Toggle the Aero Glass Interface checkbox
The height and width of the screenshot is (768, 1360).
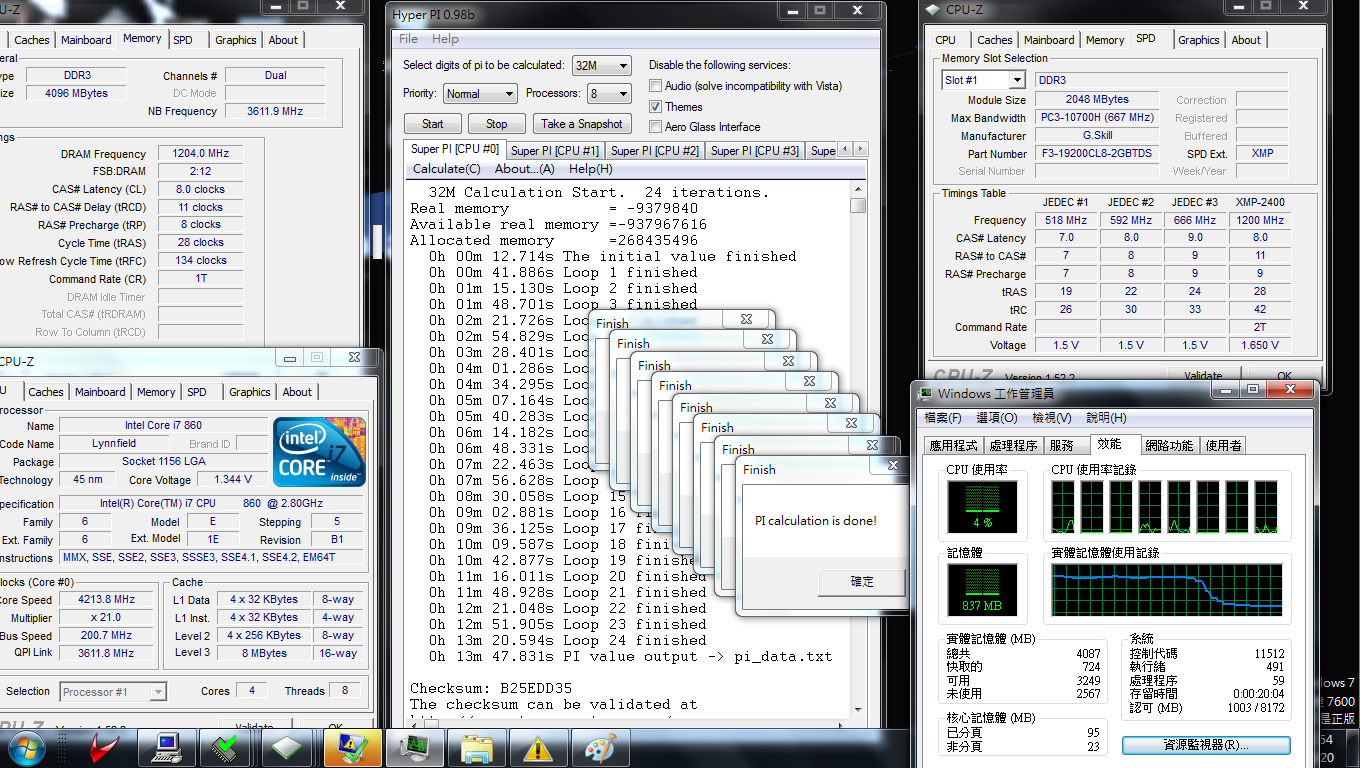pyautogui.click(x=656, y=127)
